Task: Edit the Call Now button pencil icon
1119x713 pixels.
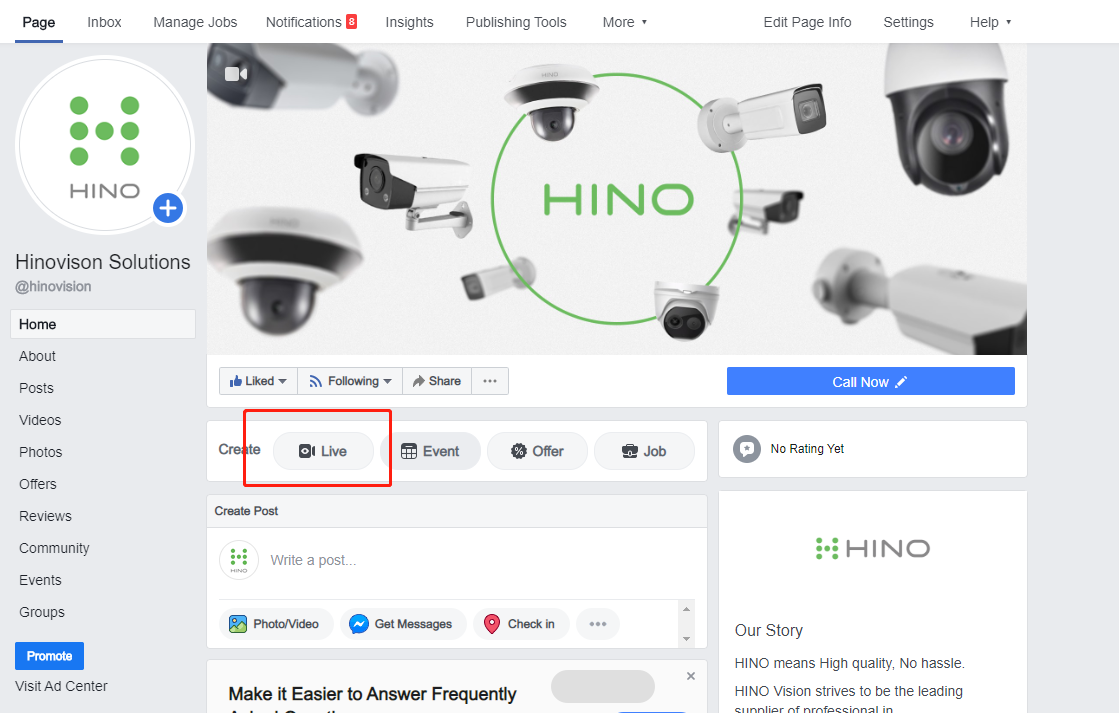Action: coord(901,382)
